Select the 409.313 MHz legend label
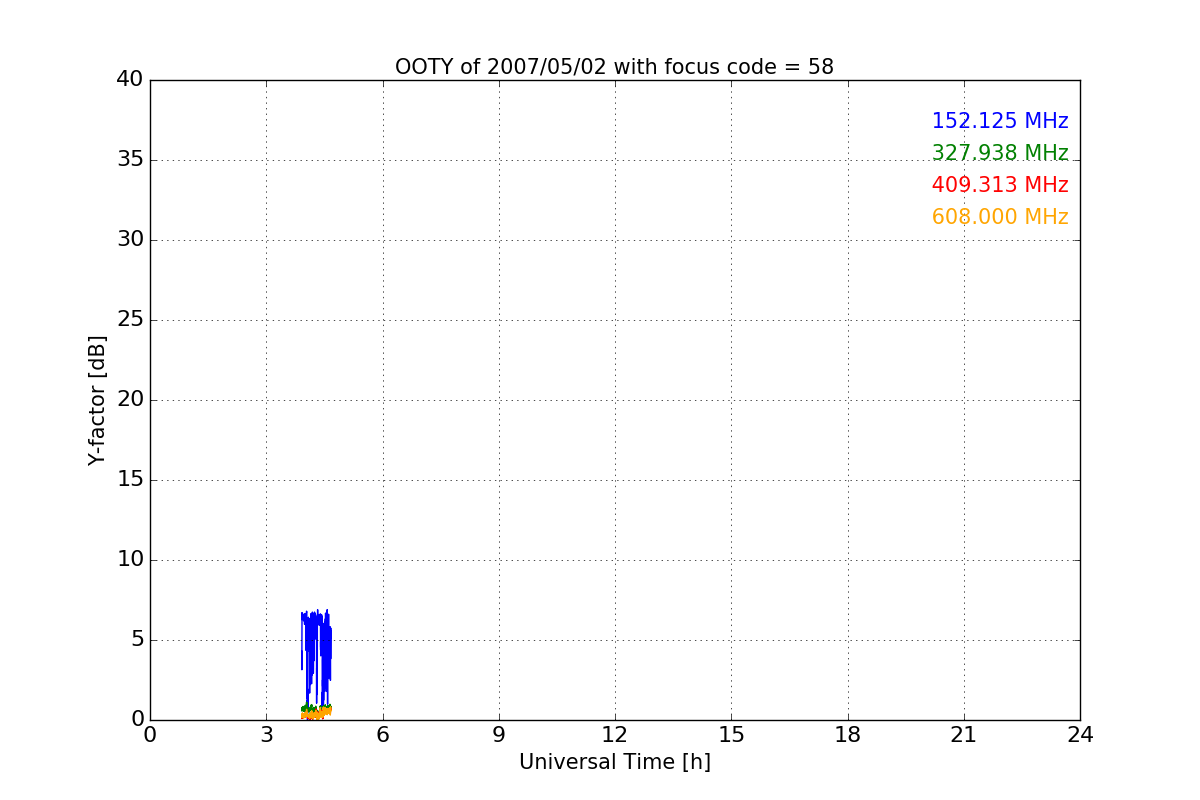1200x800 pixels. [1000, 186]
